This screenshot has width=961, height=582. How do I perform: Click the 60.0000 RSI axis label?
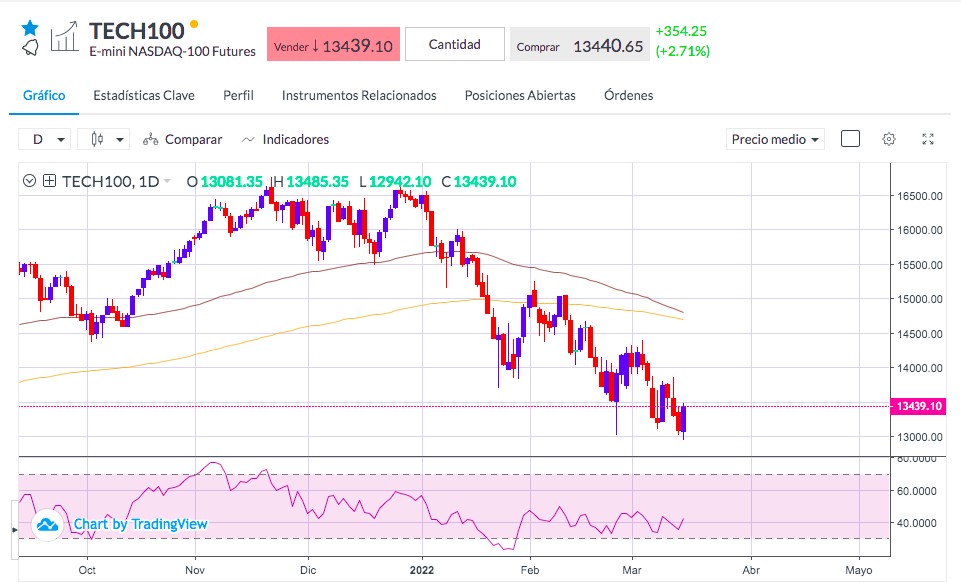point(917,491)
